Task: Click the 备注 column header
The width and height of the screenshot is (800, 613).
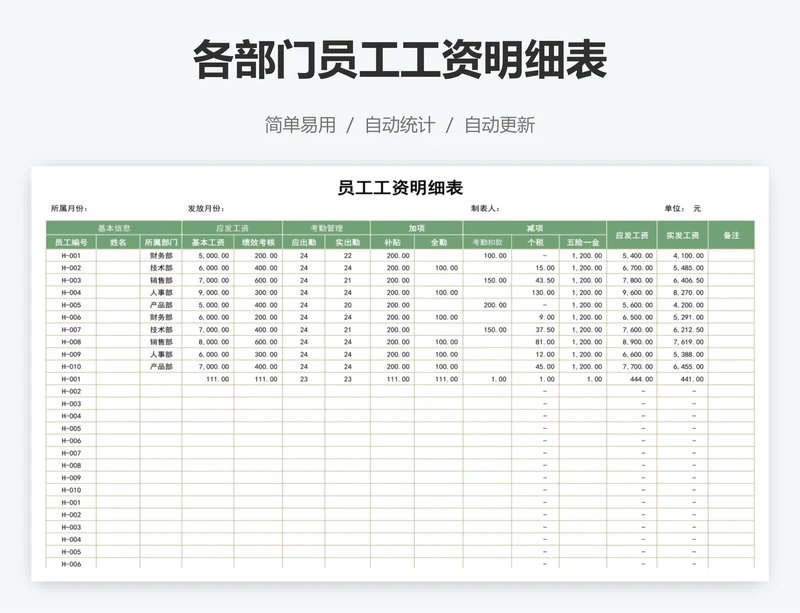Action: 732,235
